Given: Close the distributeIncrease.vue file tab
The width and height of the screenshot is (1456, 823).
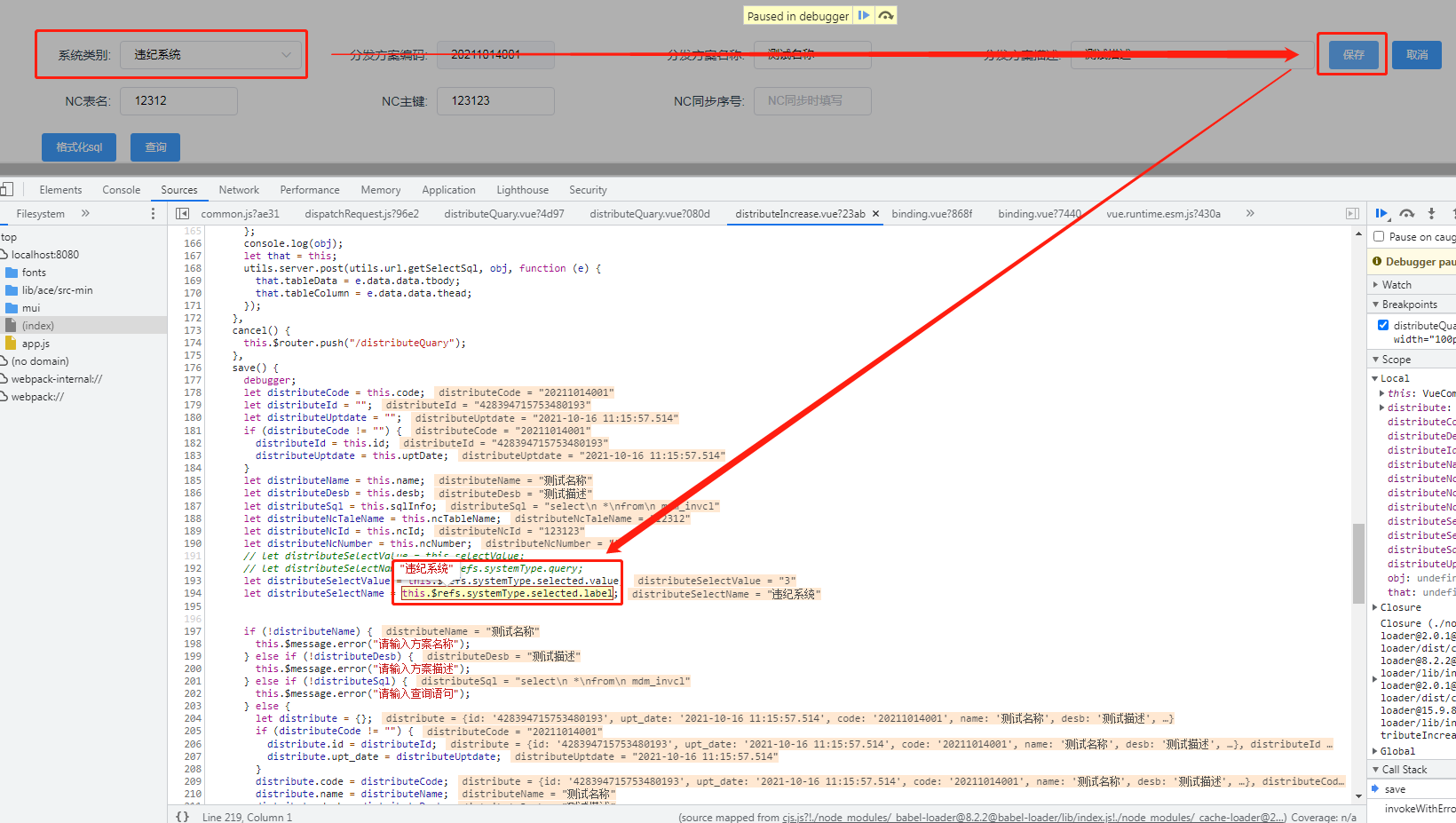Looking at the screenshot, I should click(874, 213).
